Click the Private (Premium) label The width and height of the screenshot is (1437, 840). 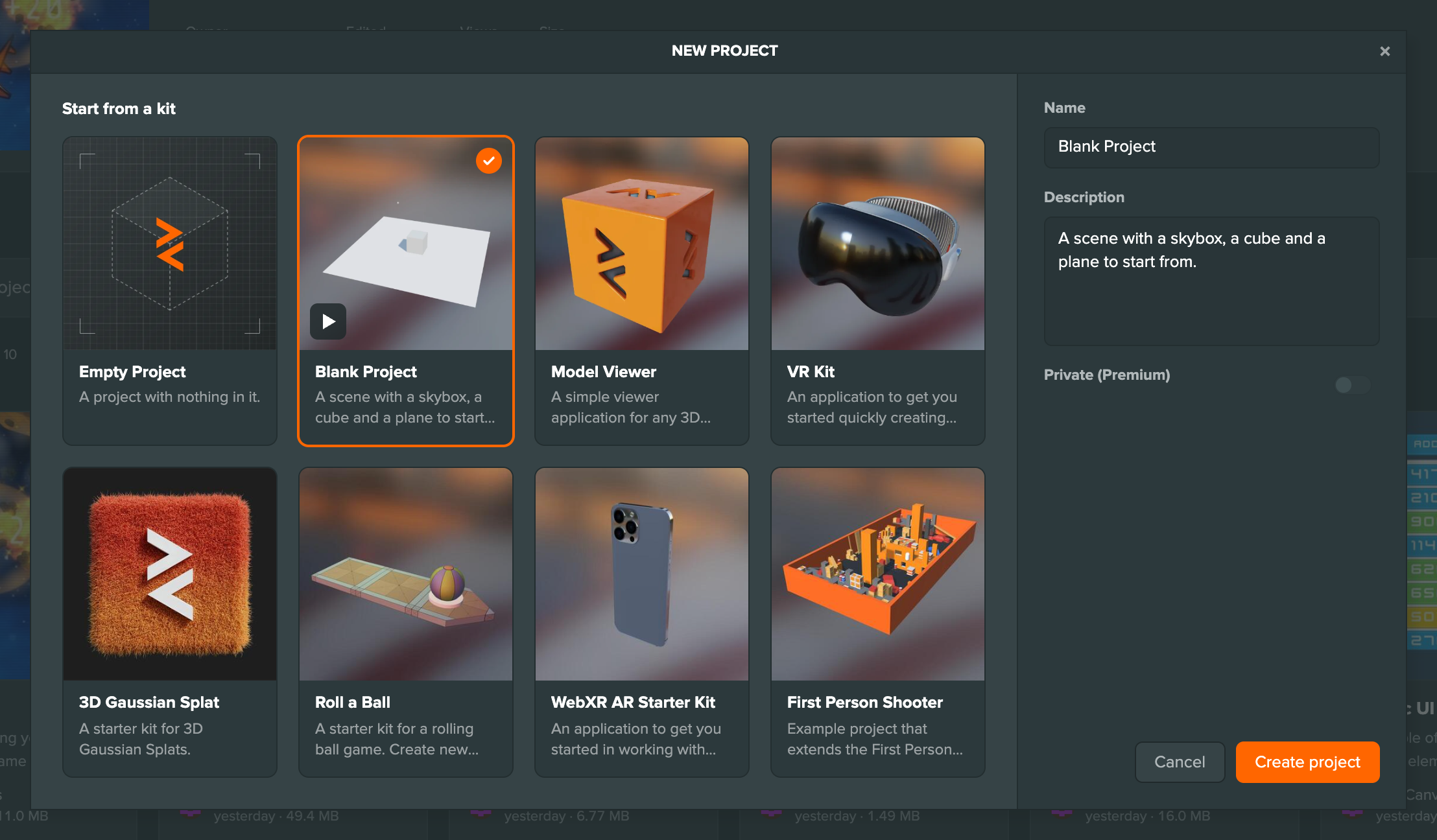[1107, 375]
